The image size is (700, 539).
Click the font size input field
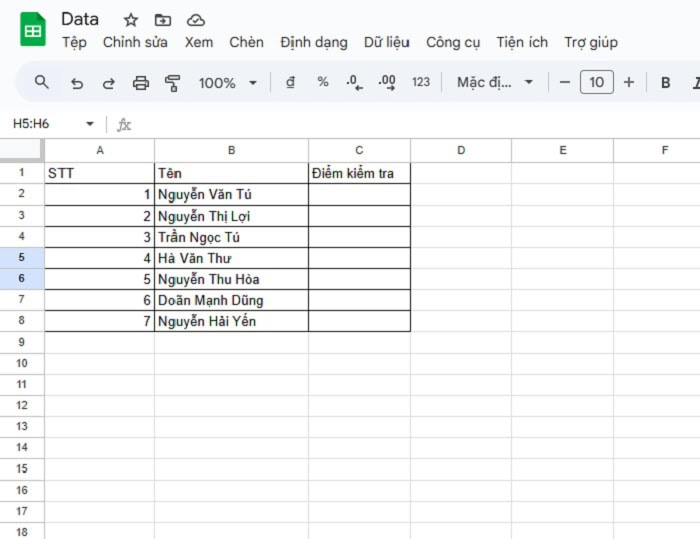click(x=596, y=82)
